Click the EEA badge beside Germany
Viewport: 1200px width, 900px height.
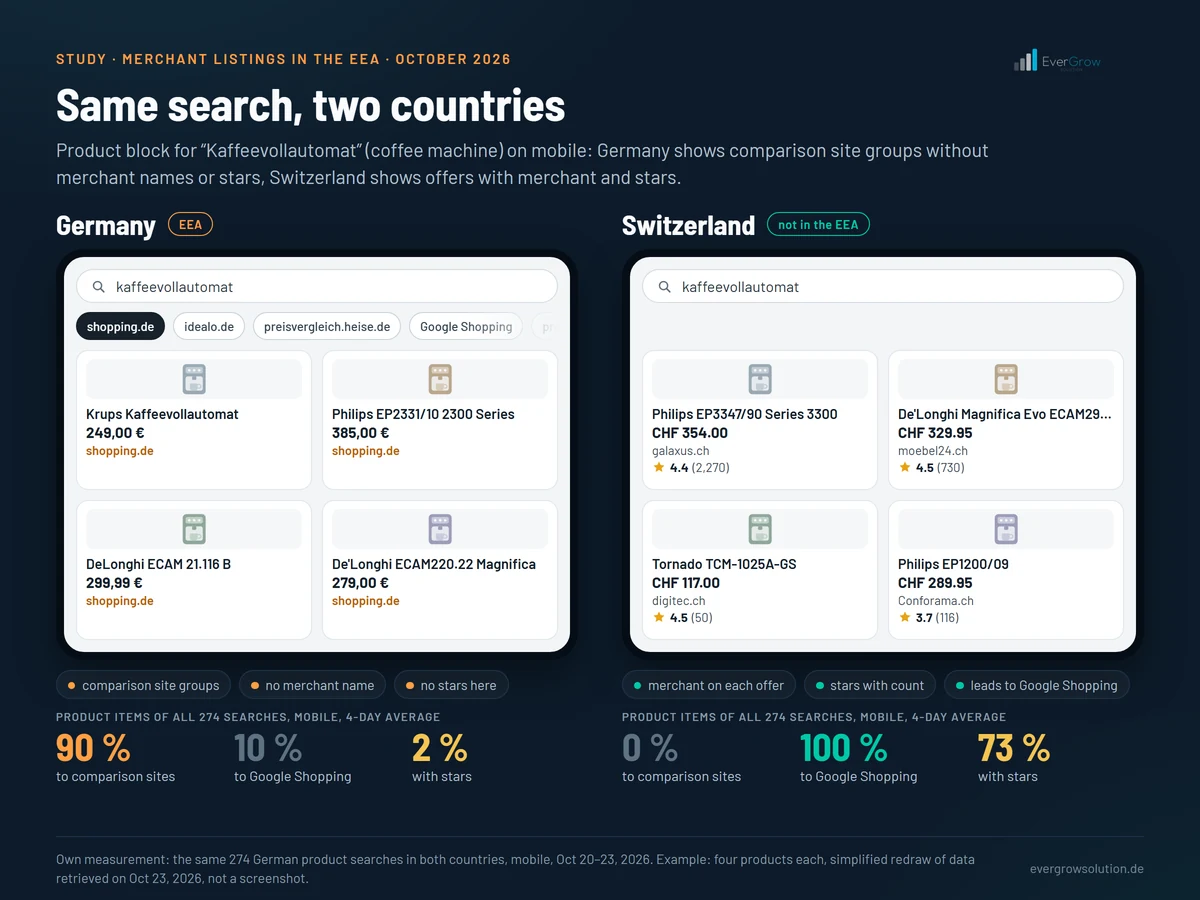[x=190, y=225]
